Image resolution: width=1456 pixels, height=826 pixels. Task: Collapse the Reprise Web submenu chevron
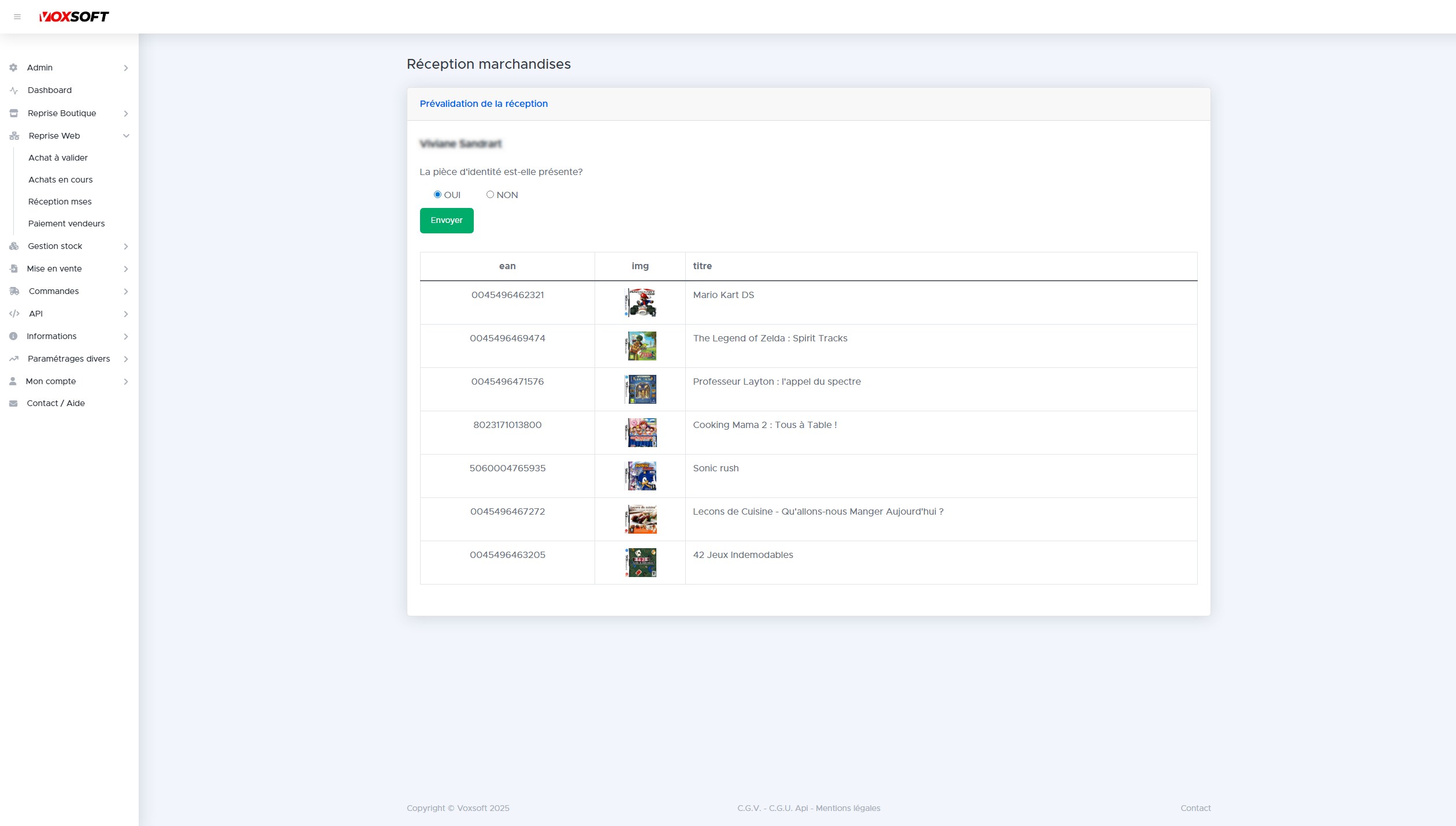pyautogui.click(x=126, y=136)
